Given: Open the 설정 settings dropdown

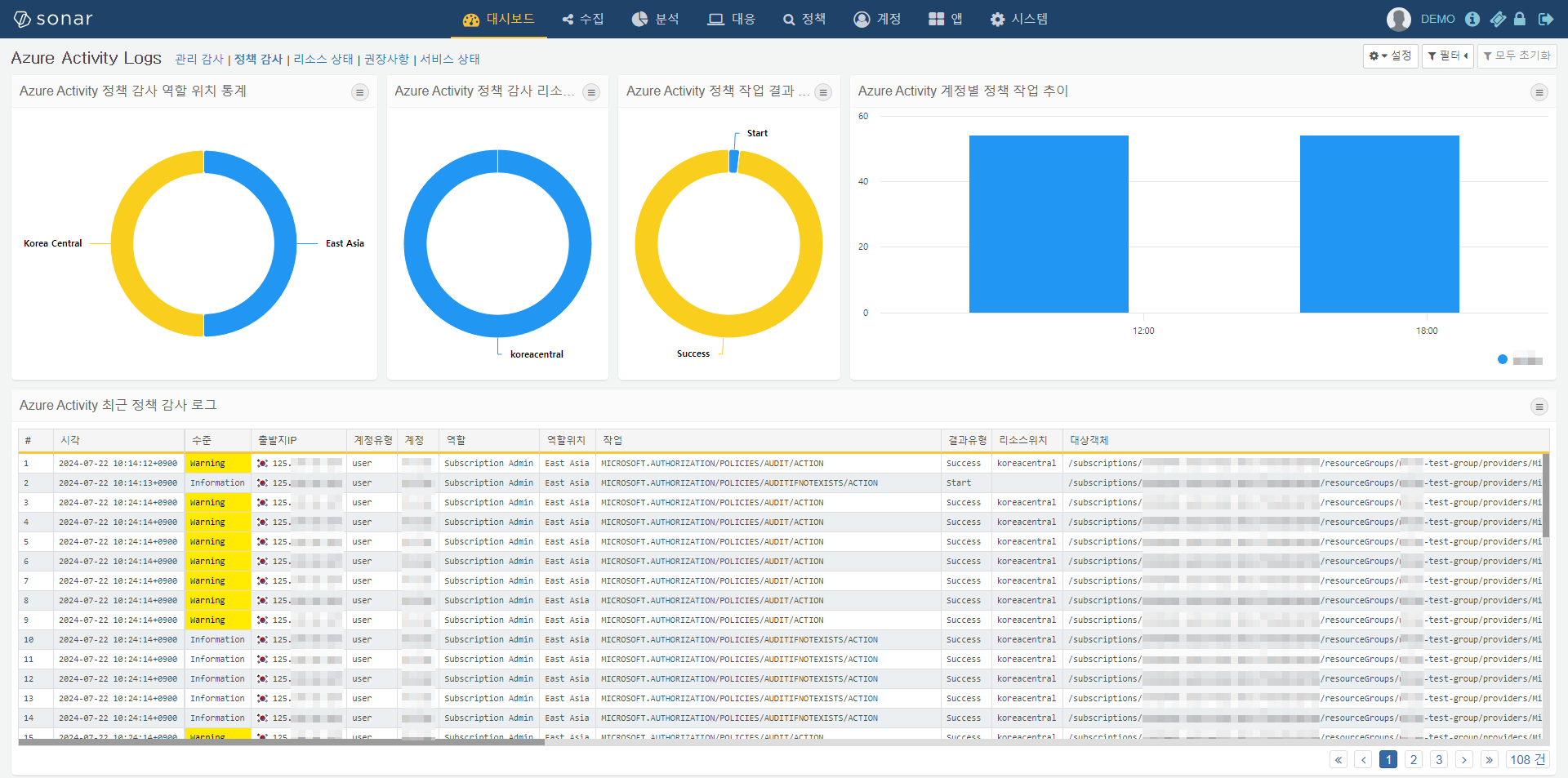Looking at the screenshot, I should pos(1390,56).
